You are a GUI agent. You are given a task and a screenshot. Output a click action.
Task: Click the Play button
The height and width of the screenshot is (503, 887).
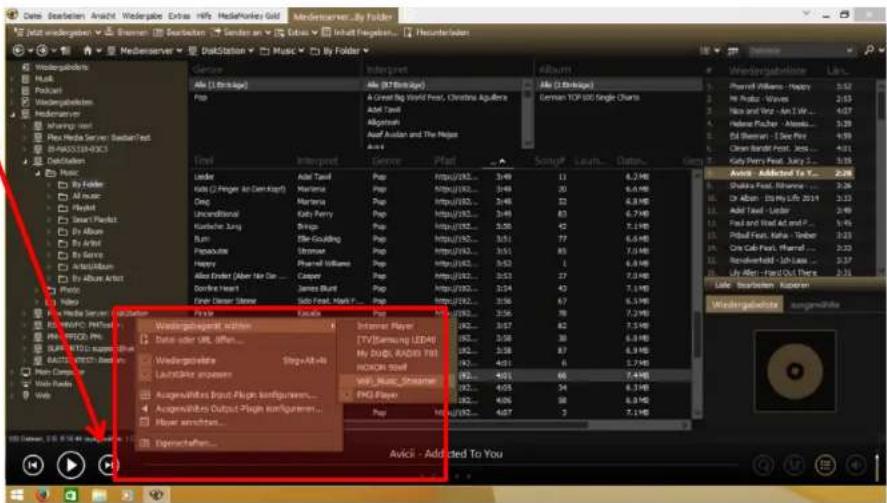tap(71, 465)
